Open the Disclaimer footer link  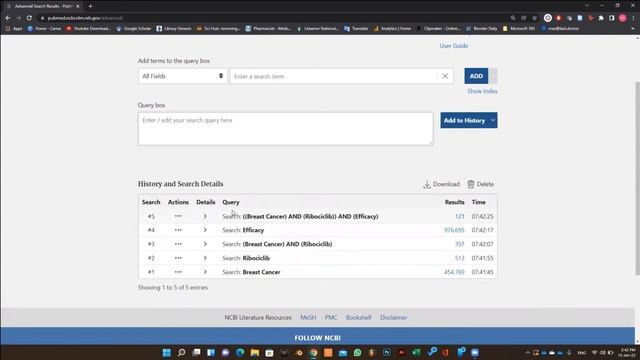393,317
